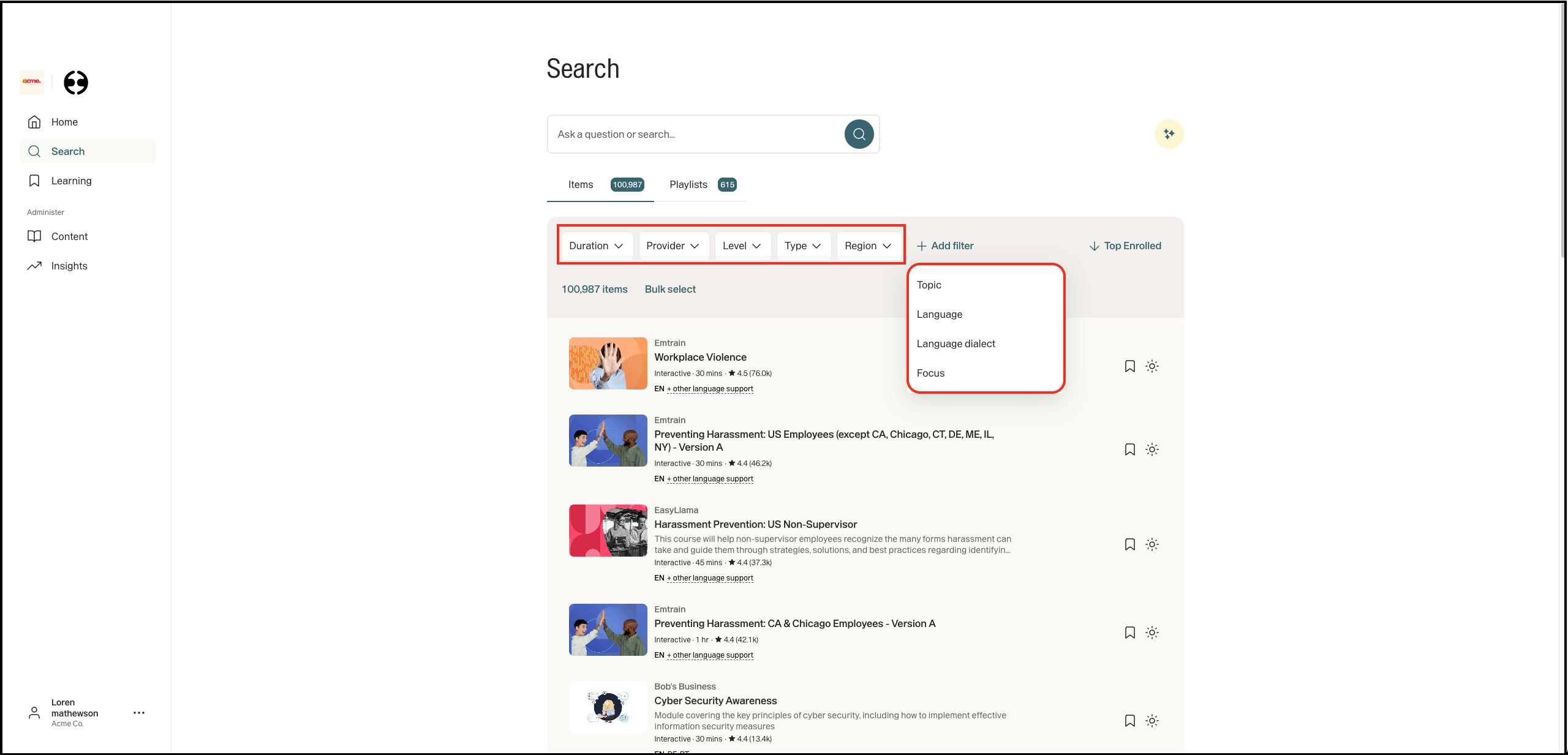Image resolution: width=1568 pixels, height=755 pixels.
Task: Open Insights from the sidebar
Action: tap(69, 266)
